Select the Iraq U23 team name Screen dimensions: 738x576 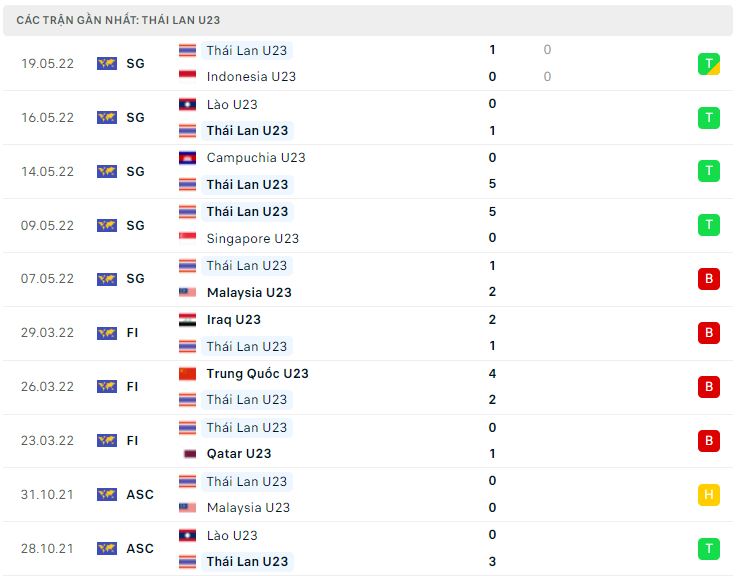coord(233,320)
